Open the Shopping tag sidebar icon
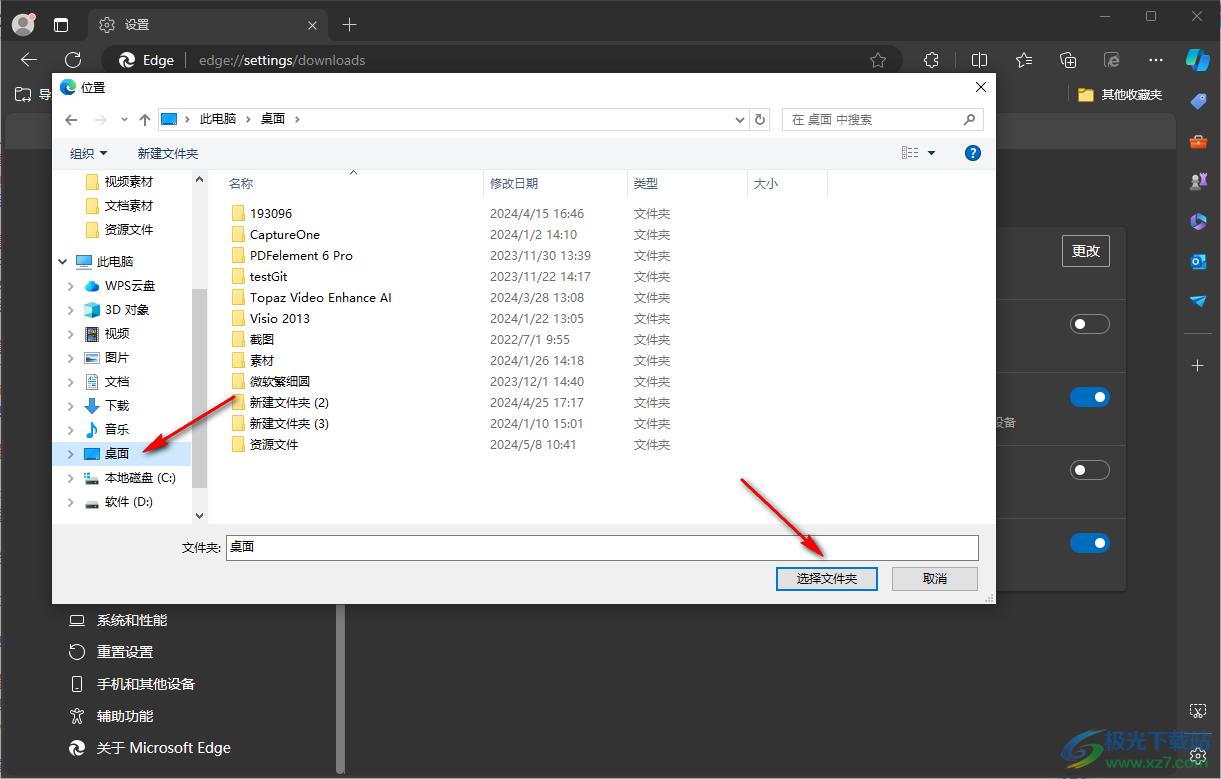This screenshot has width=1221, height=779. (1198, 101)
